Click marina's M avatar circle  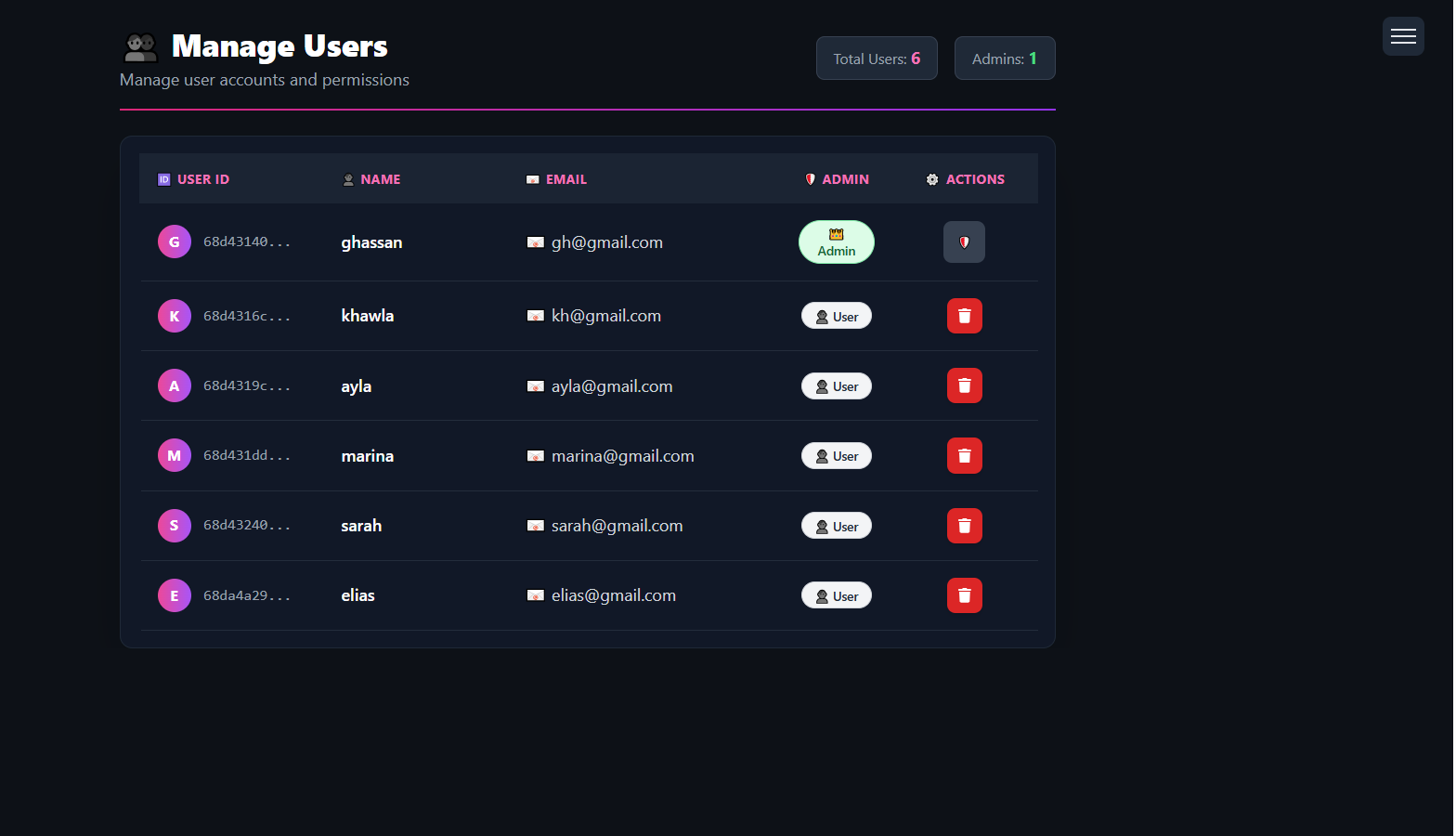coord(175,455)
